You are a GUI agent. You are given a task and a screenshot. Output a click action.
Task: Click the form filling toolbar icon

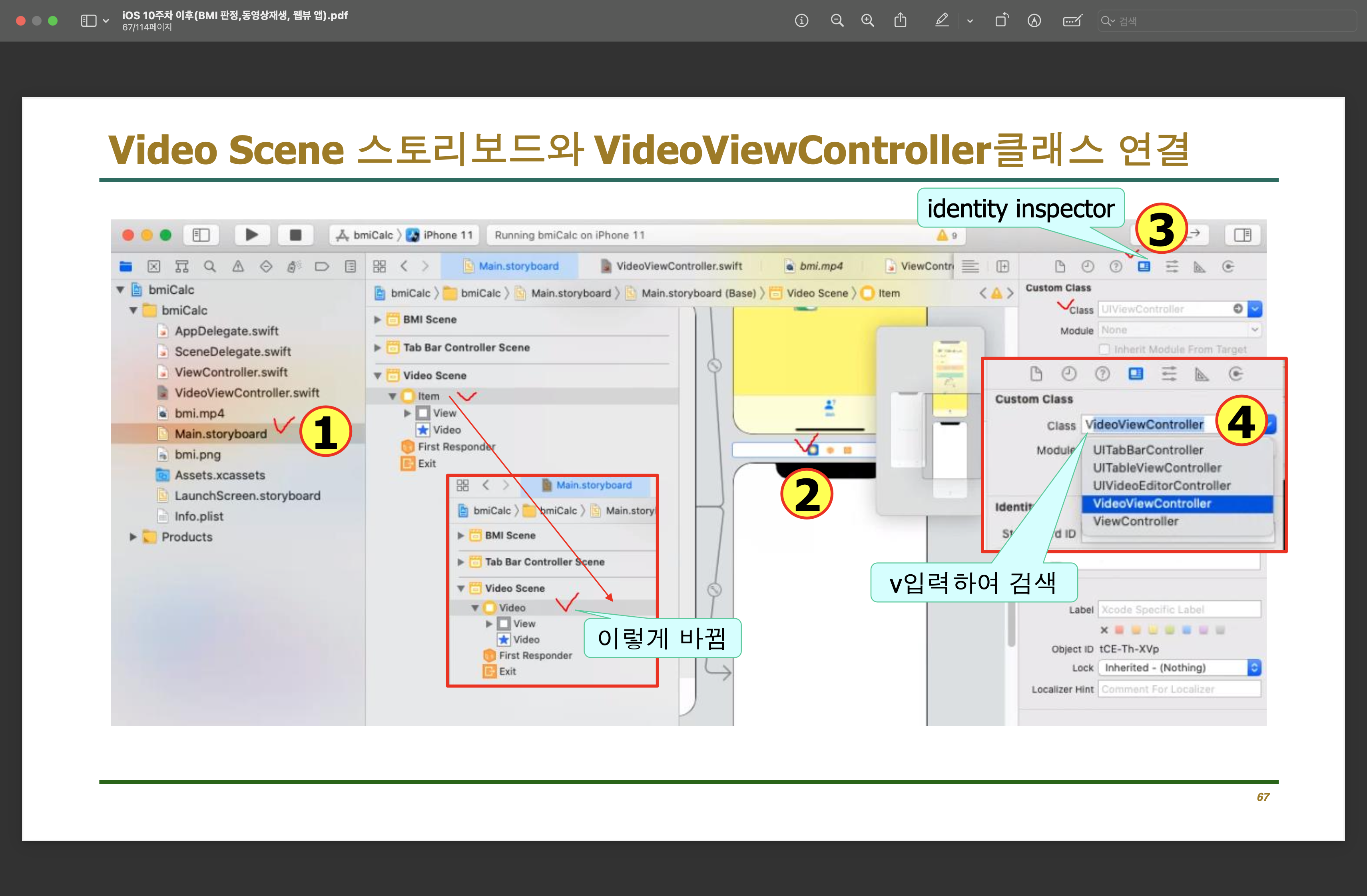(1072, 21)
